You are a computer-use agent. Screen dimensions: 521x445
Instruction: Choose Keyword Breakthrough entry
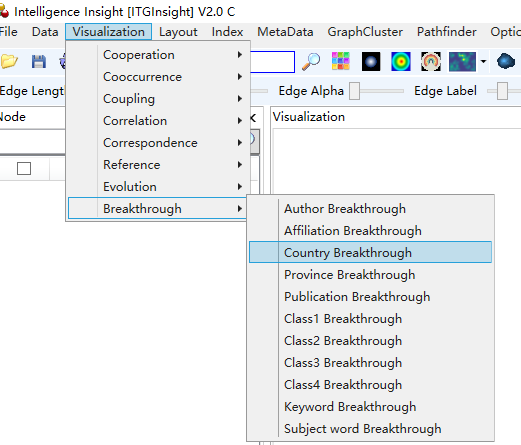point(370,406)
